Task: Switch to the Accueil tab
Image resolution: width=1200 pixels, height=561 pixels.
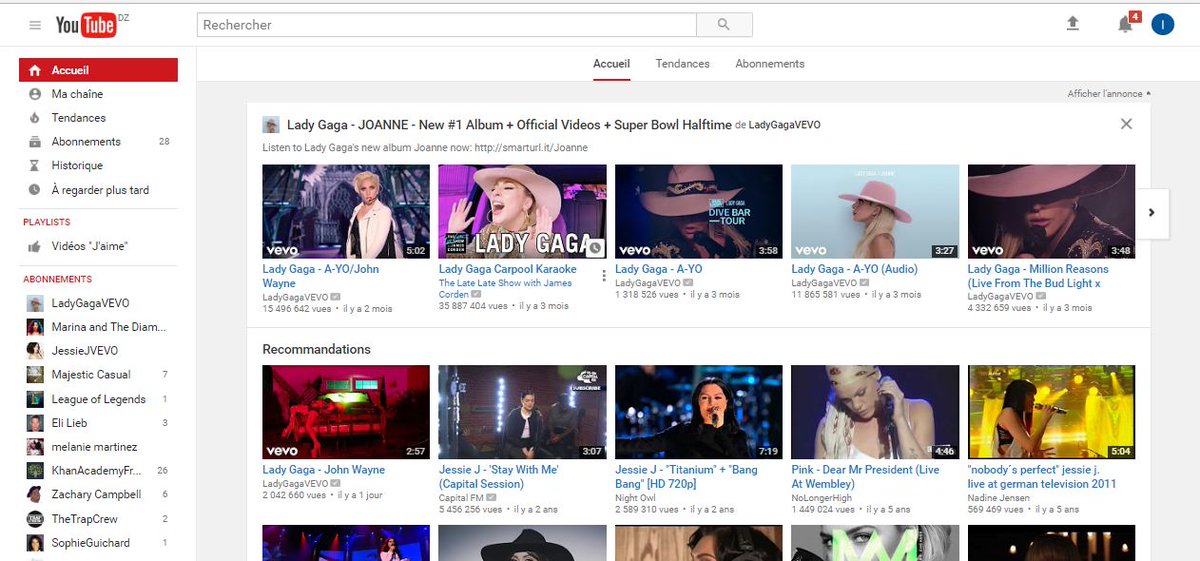Action: coord(611,64)
